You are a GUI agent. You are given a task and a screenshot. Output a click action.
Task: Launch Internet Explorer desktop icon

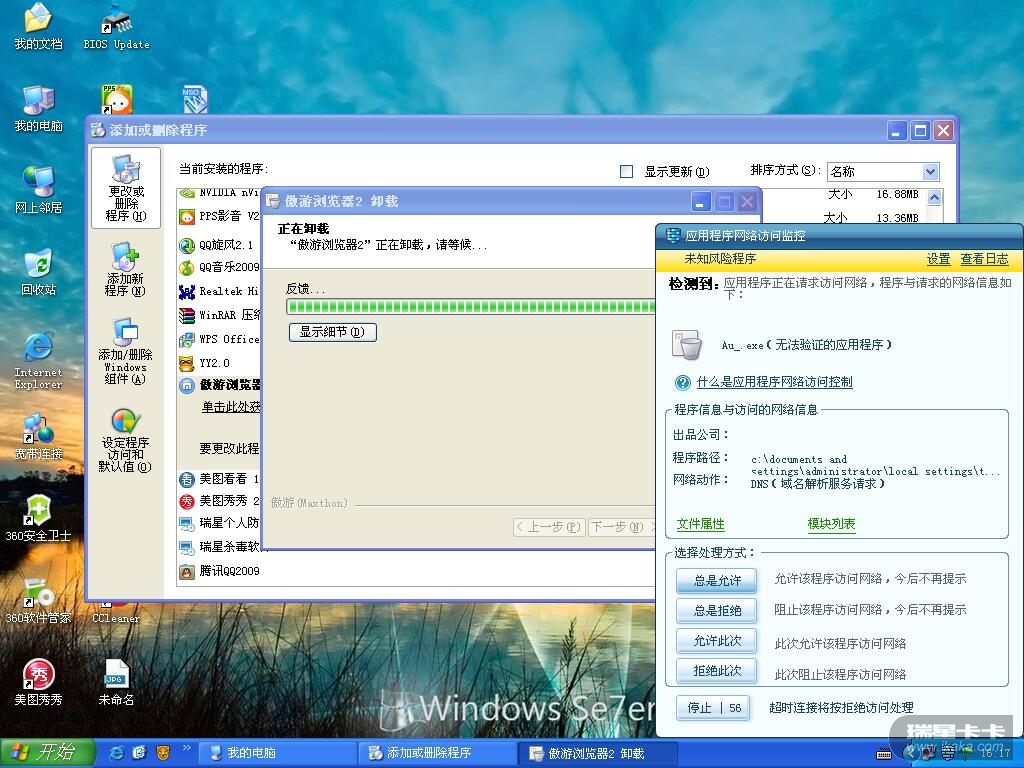[x=39, y=360]
